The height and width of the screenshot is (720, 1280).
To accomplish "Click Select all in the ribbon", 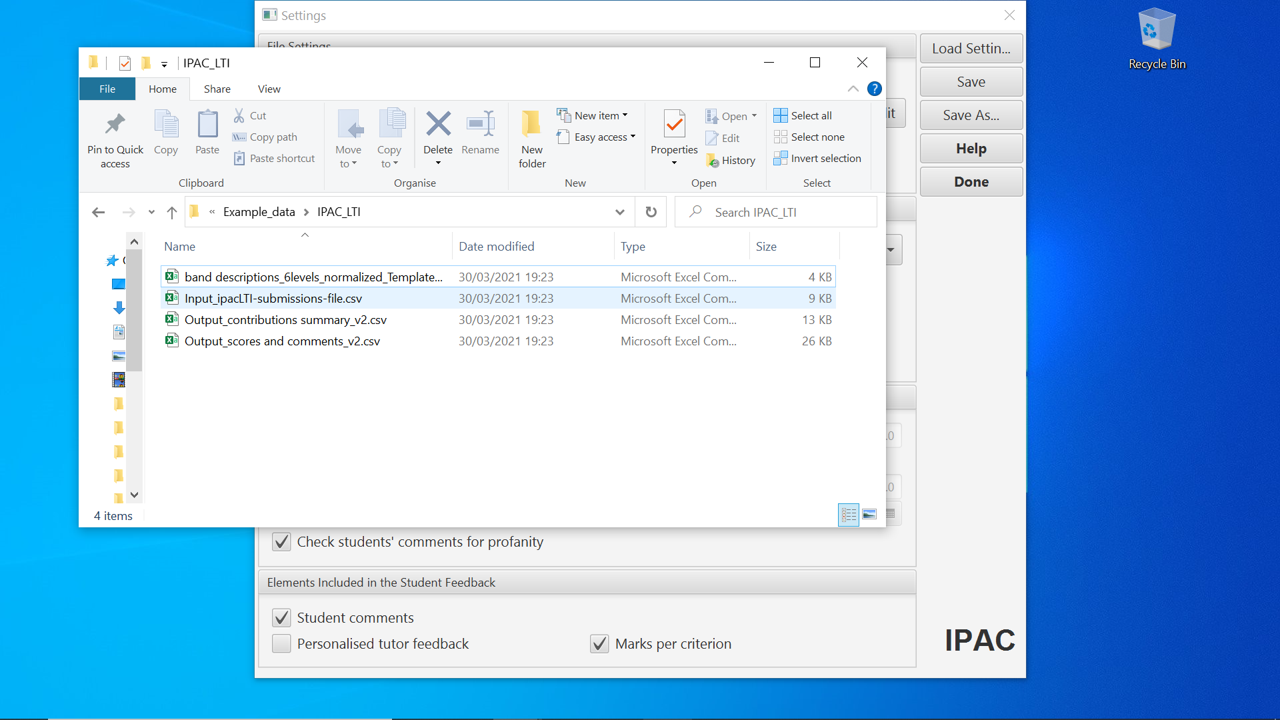I will [802, 116].
